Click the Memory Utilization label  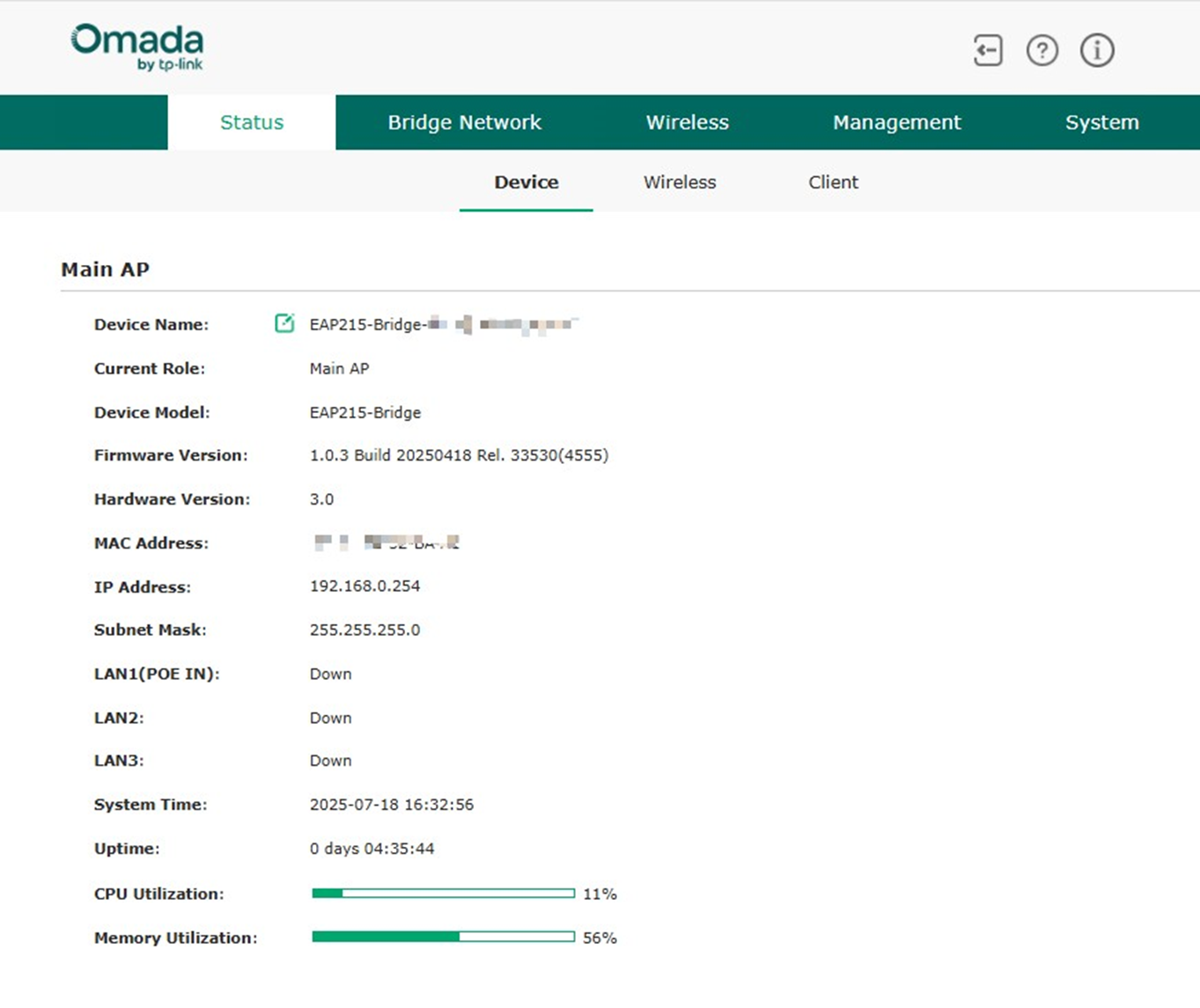point(175,938)
